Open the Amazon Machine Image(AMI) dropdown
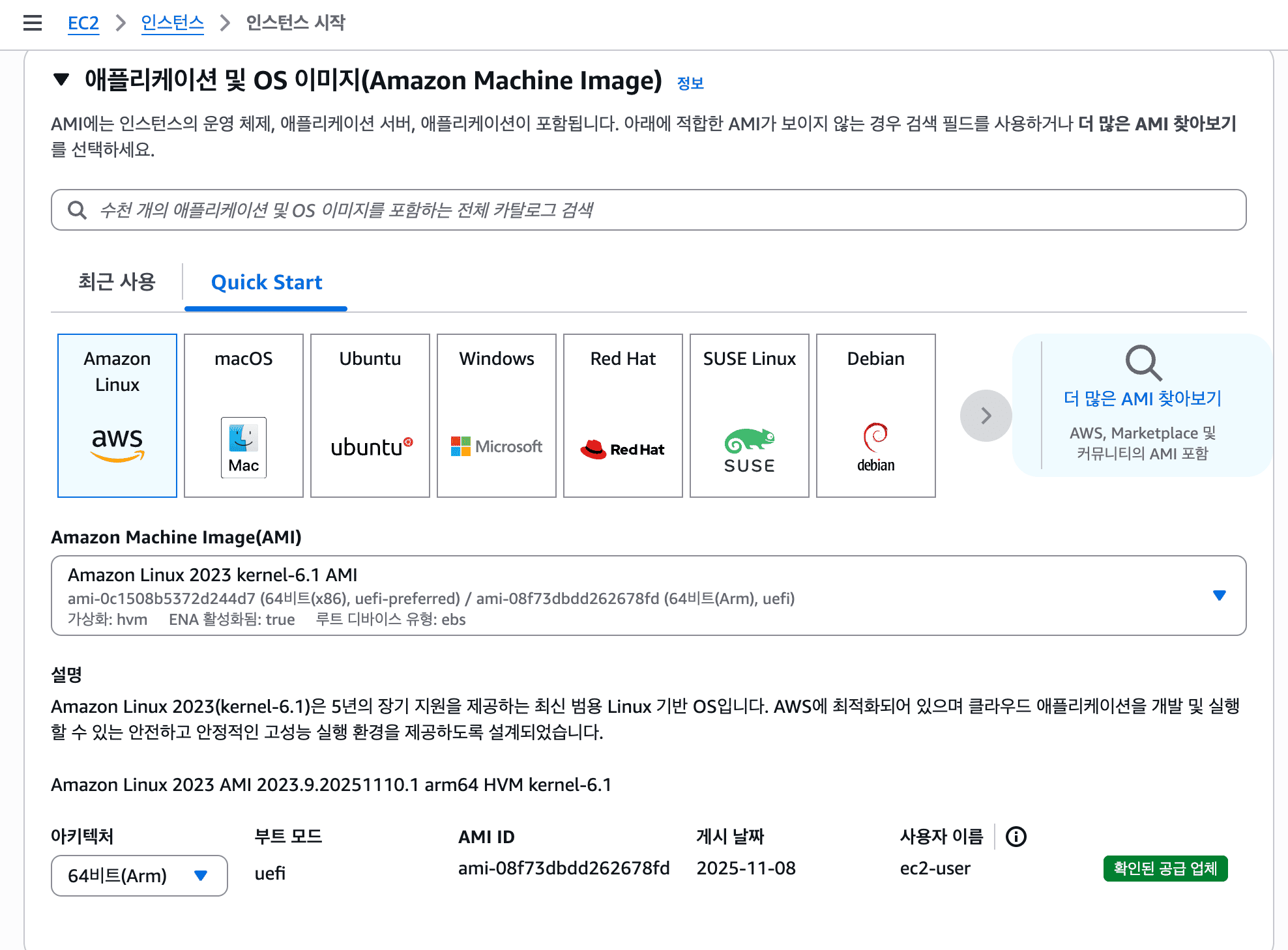The height and width of the screenshot is (950, 1288). pyautogui.click(x=1218, y=595)
